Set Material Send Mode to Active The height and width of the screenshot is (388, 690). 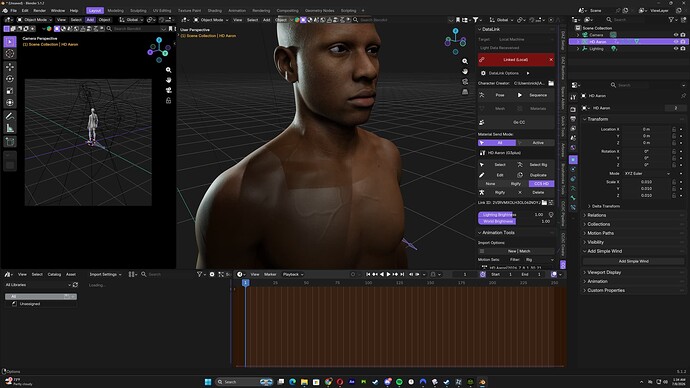point(536,143)
